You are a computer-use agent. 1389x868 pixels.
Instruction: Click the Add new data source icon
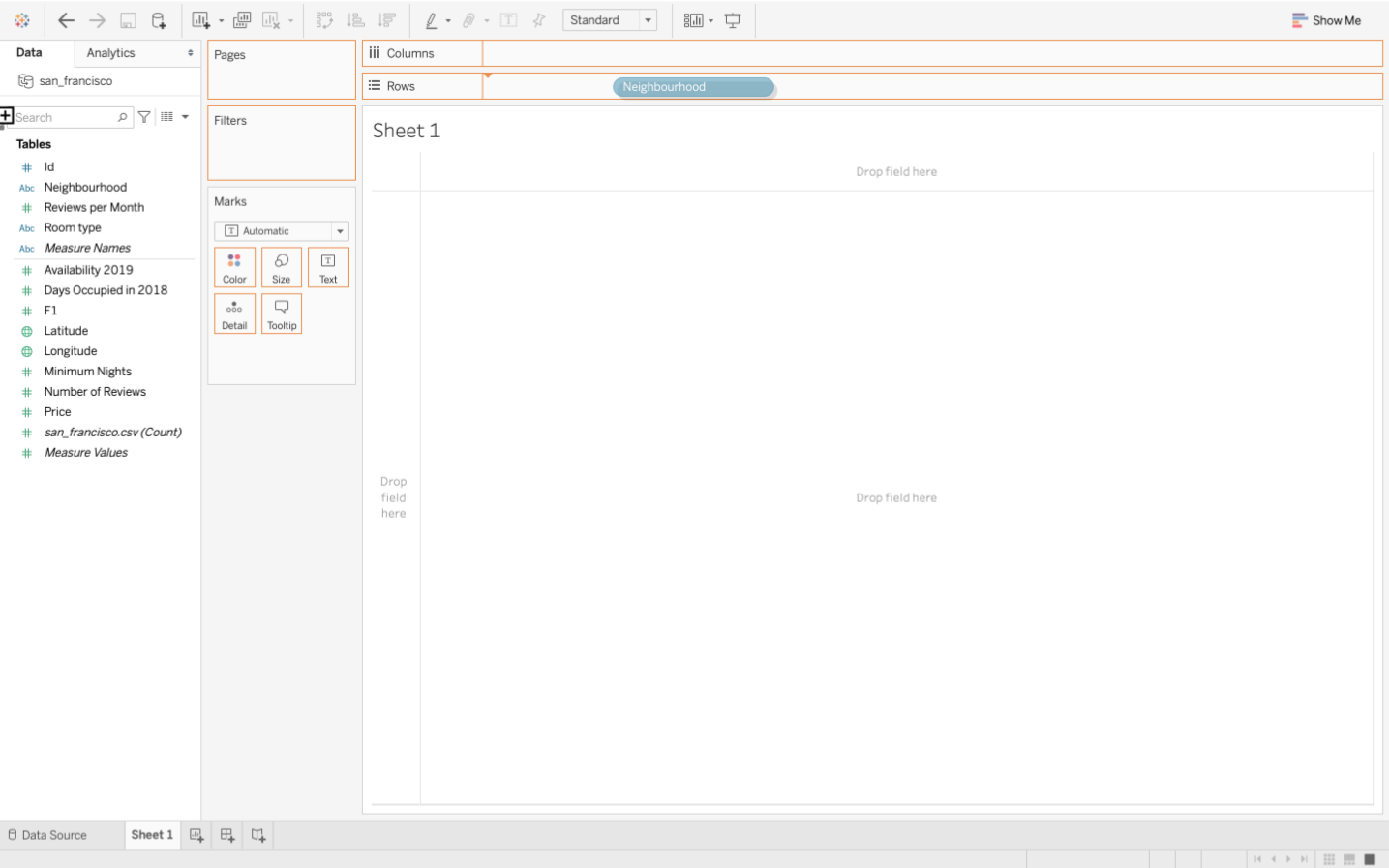159,20
